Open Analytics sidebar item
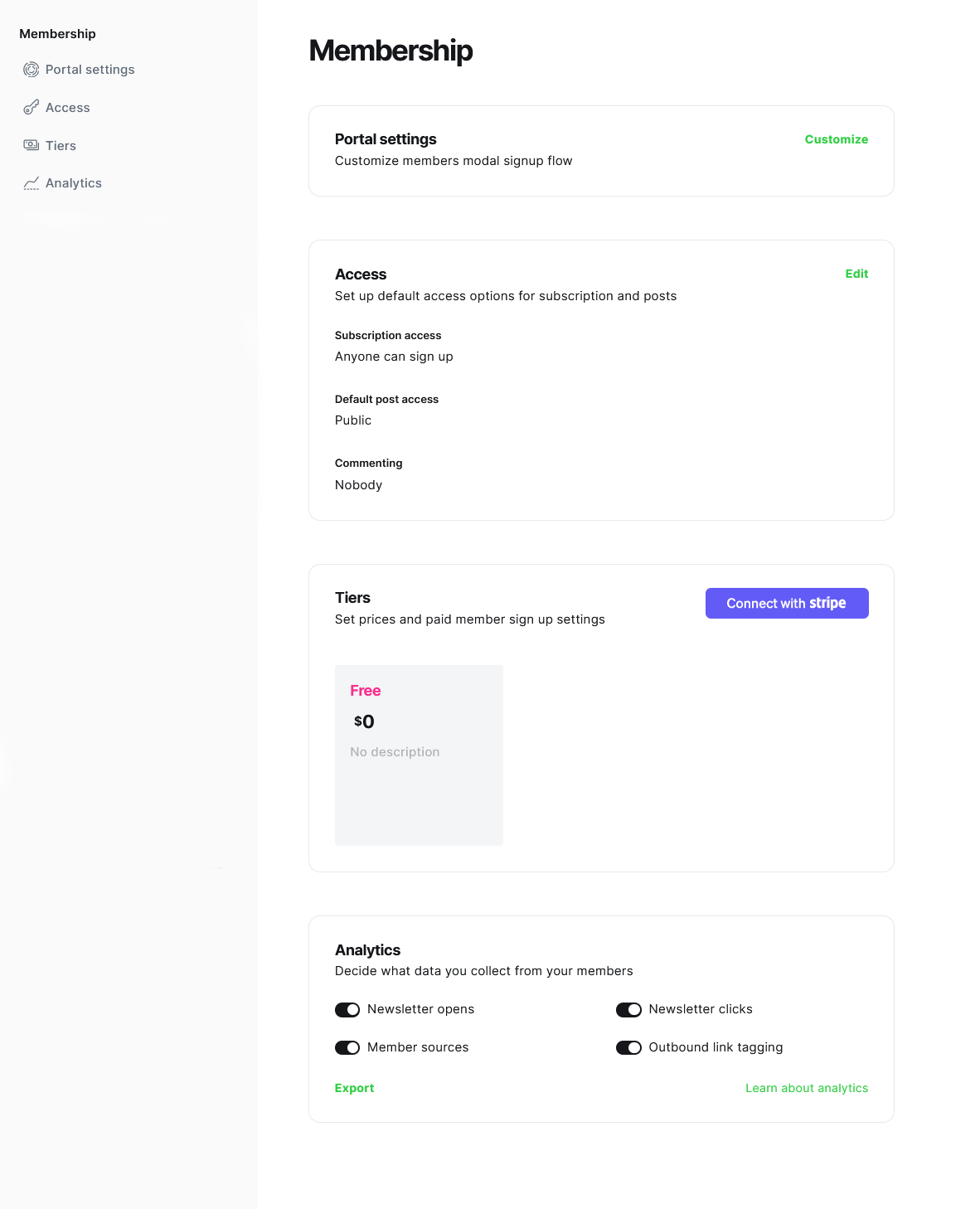 (x=73, y=183)
